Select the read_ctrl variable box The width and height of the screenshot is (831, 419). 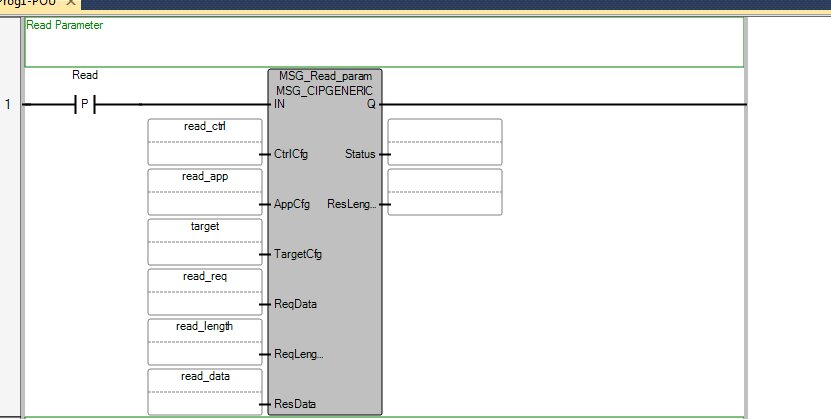205,142
